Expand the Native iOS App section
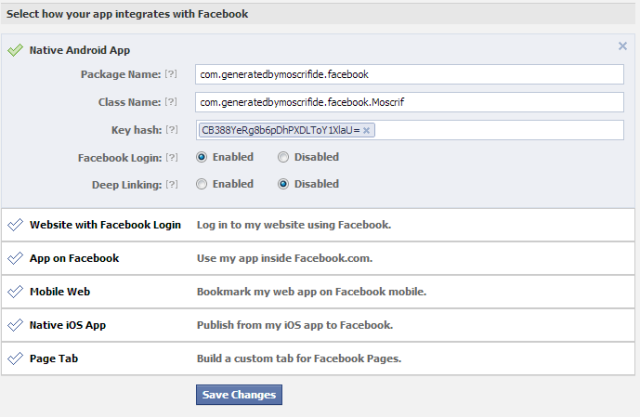The image size is (640, 417). point(318,325)
